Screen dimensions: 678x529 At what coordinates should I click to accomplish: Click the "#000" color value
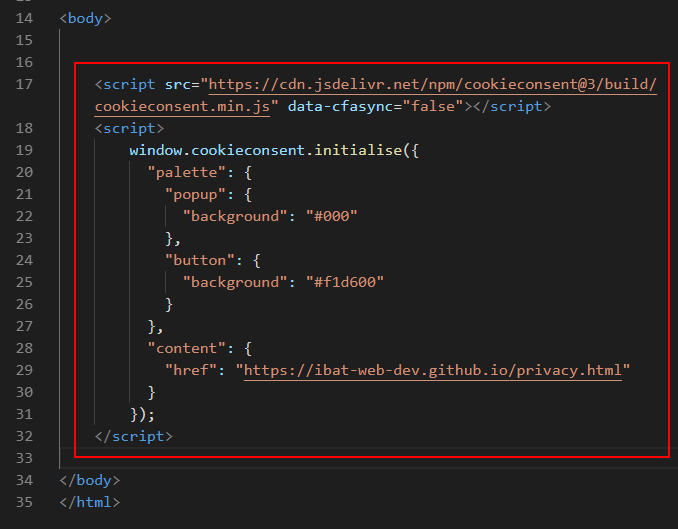332,216
